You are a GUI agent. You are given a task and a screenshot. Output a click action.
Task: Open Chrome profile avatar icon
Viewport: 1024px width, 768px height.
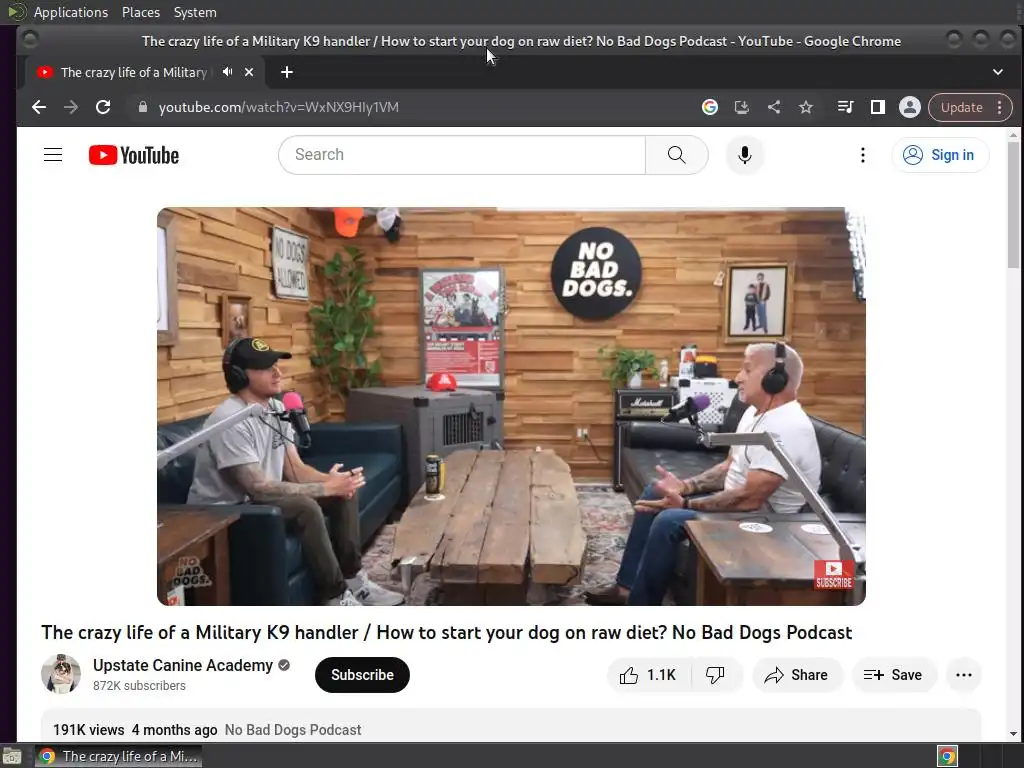click(x=910, y=107)
